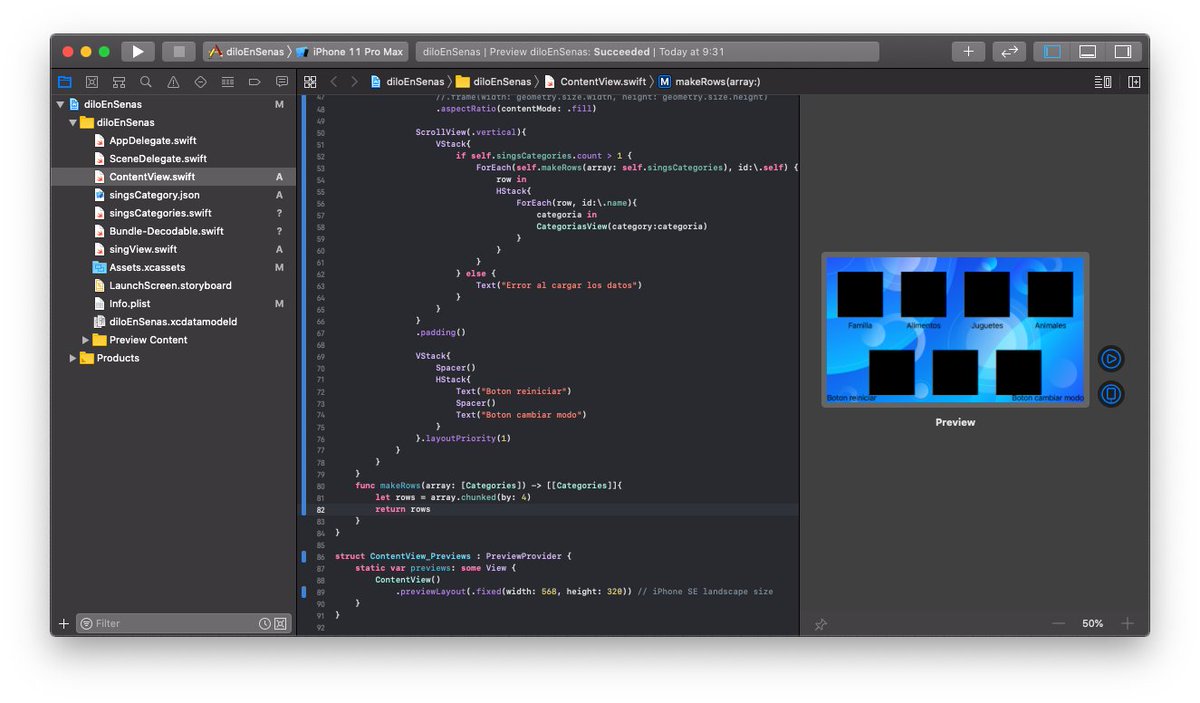Go back in editor history
This screenshot has height=703, width=1200.
click(334, 82)
